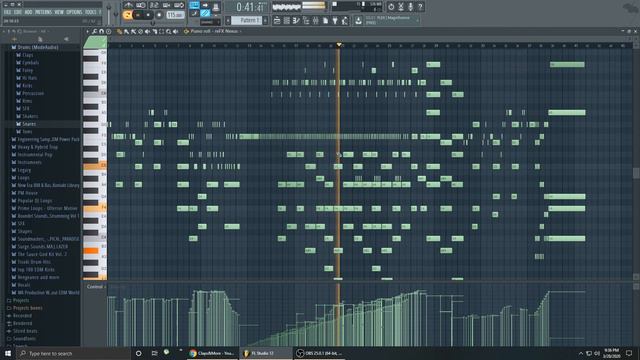
Task: Select the Cymbals folder in browser
Action: pyautogui.click(x=30, y=63)
